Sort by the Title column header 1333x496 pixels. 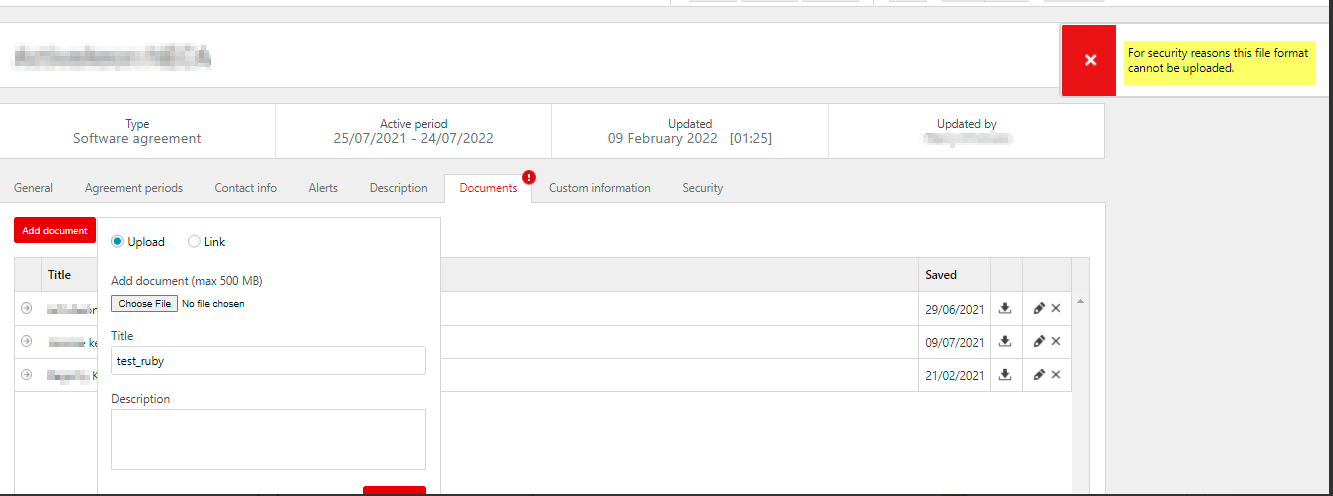(59, 275)
